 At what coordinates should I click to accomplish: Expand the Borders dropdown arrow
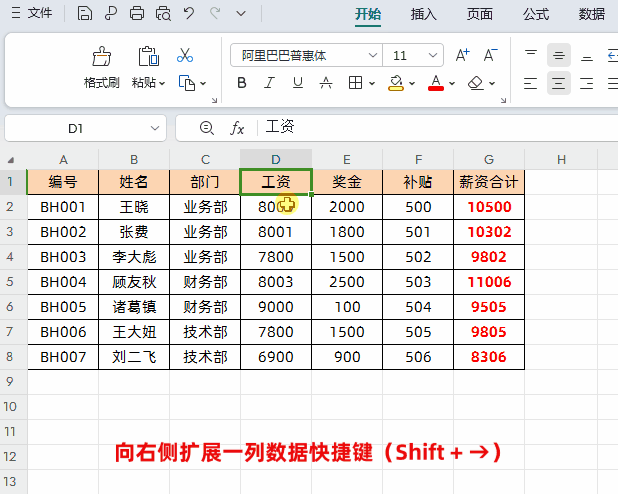click(x=372, y=83)
